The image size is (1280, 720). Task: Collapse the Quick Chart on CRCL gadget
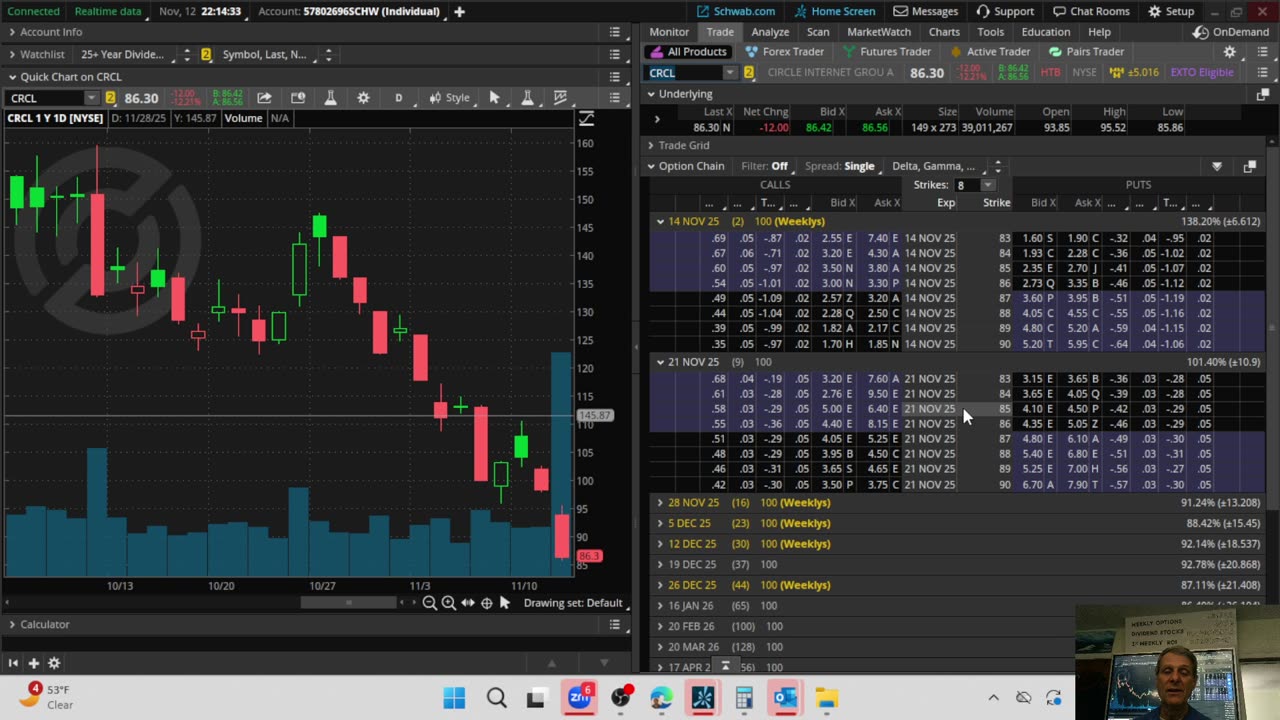click(x=12, y=77)
